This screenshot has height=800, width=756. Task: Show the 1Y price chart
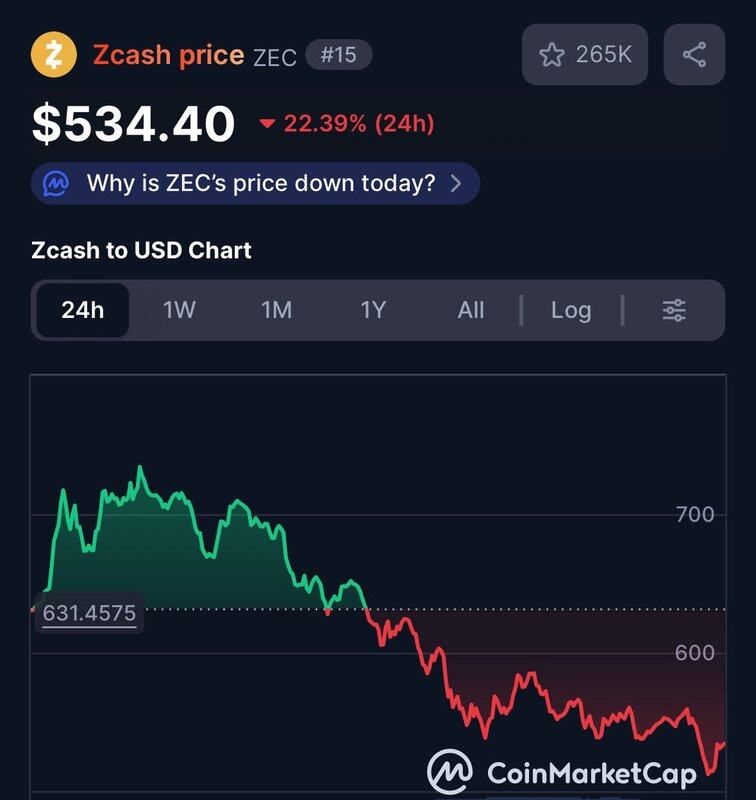pos(373,310)
